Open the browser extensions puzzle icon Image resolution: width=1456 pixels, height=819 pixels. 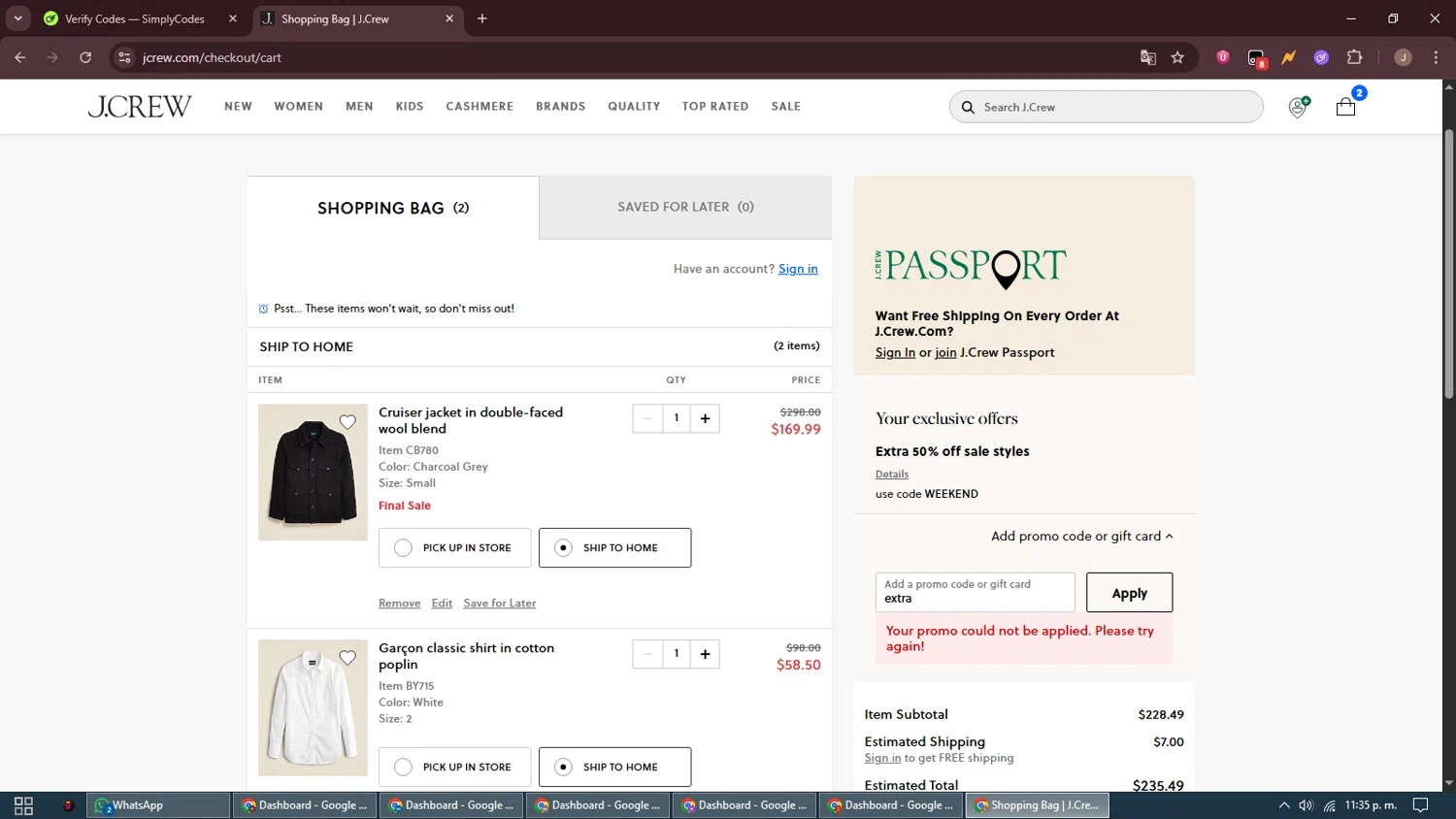click(1355, 57)
